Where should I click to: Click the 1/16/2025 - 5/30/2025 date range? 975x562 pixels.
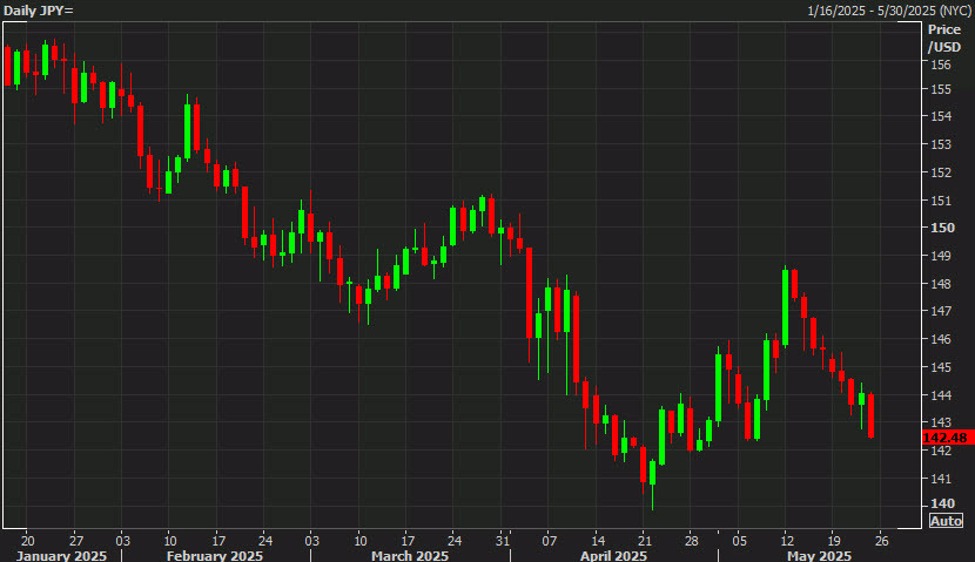click(888, 9)
